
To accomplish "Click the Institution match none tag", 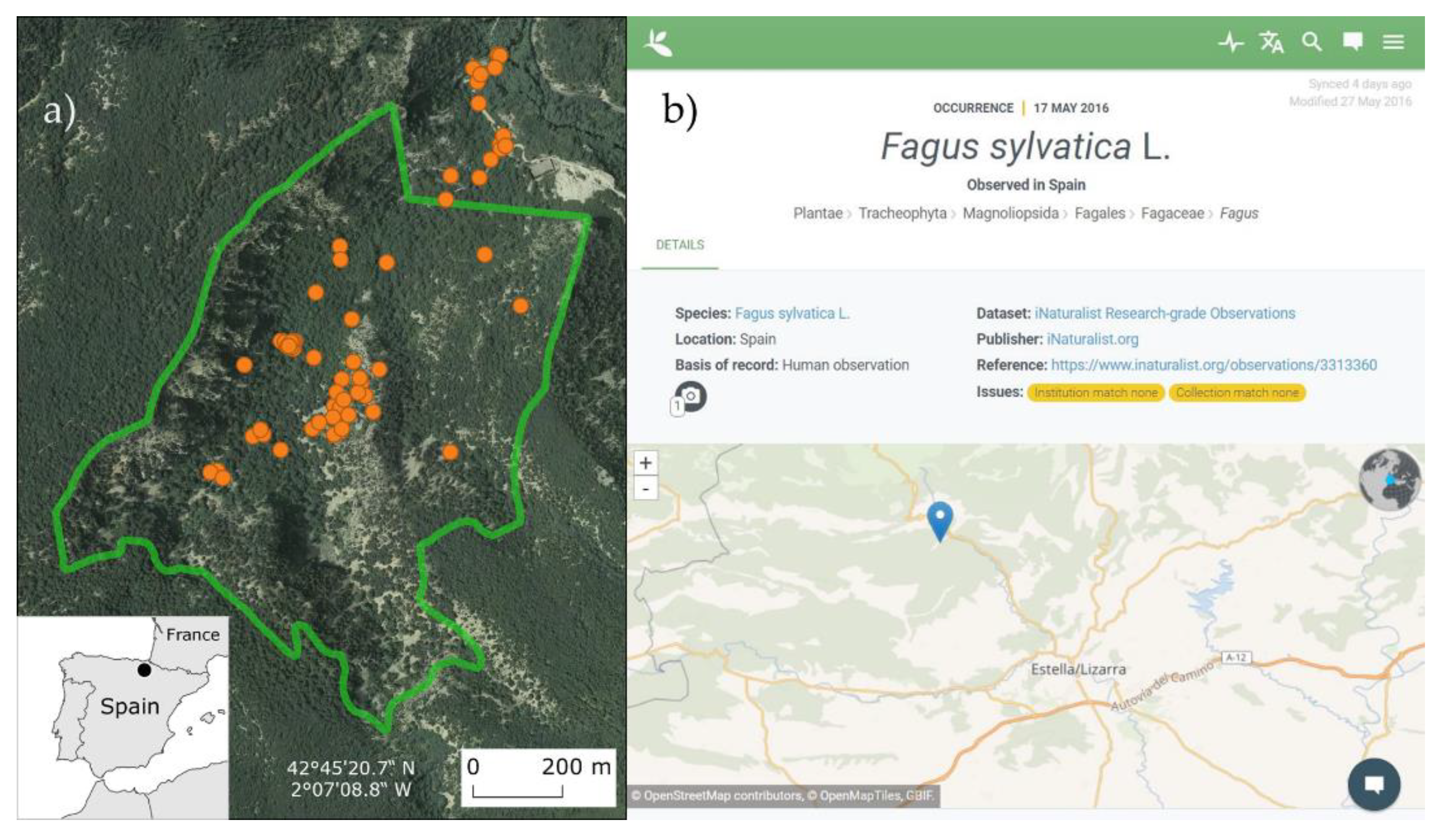I will pos(1095,393).
